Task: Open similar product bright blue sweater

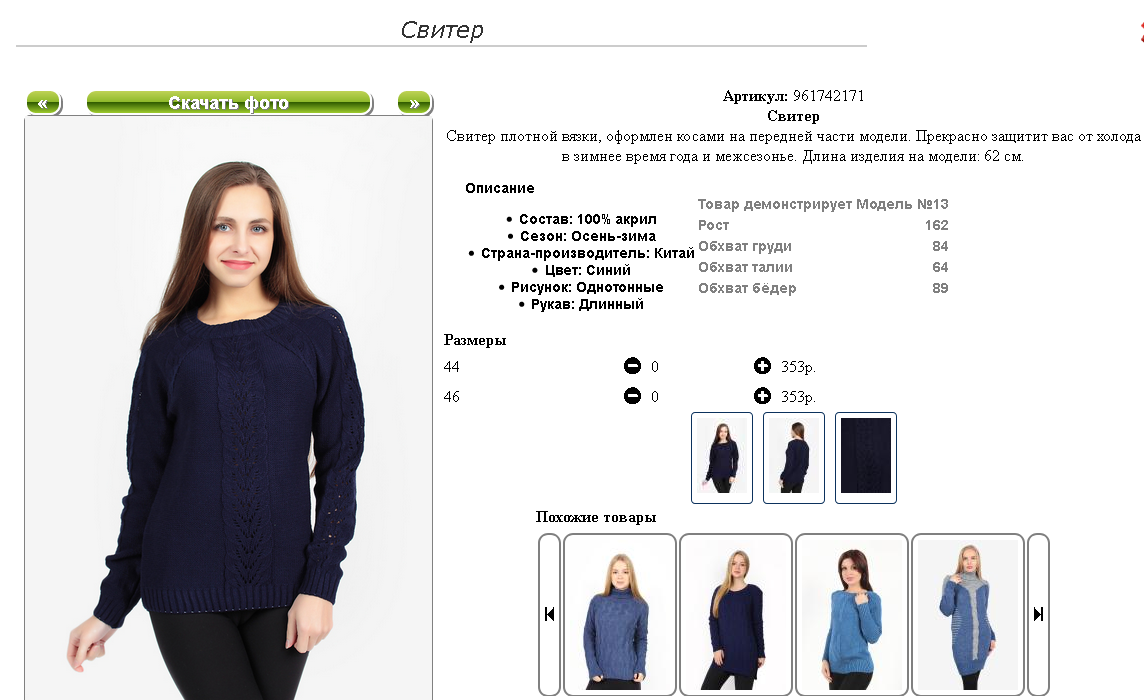Action: point(851,614)
